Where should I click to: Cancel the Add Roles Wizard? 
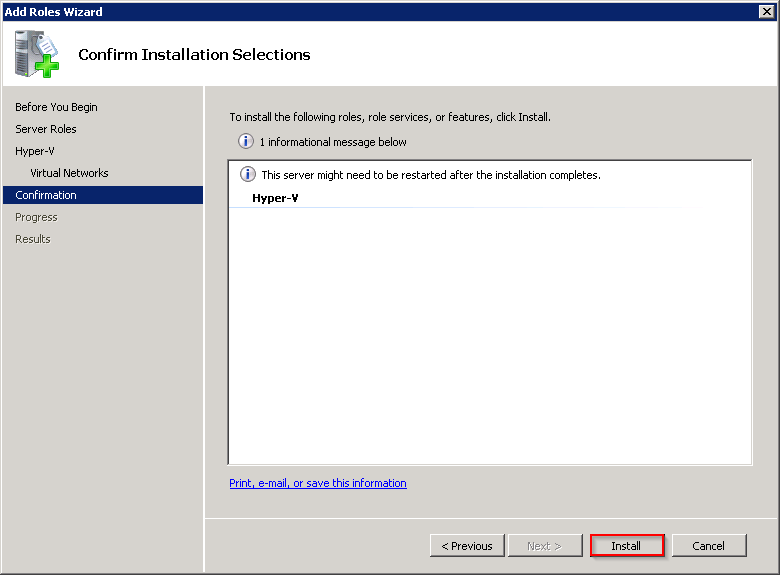pos(709,546)
